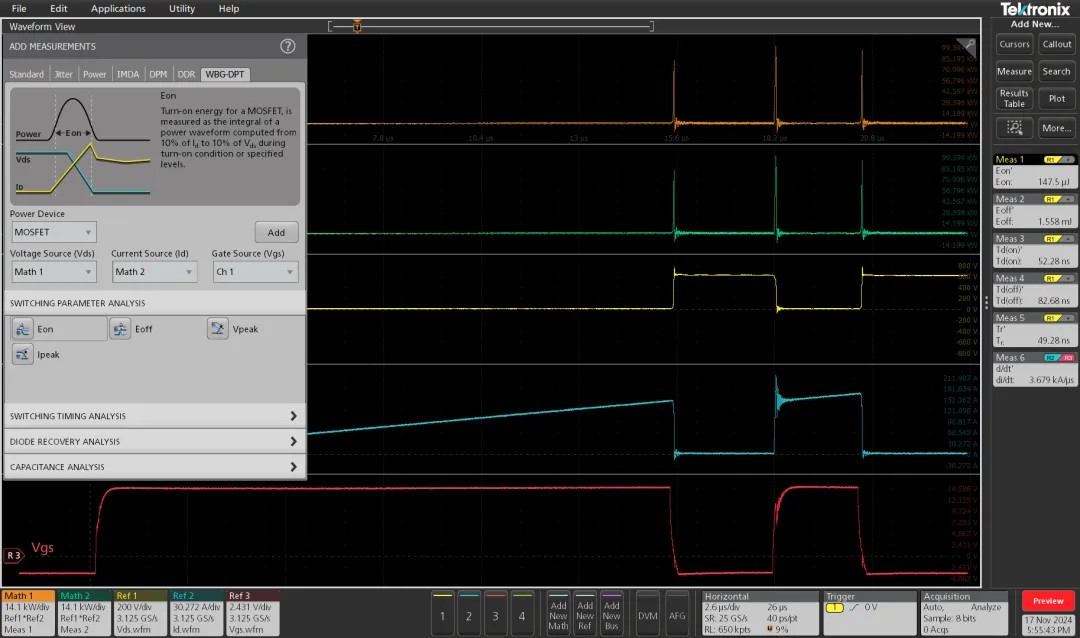
Task: Open the Meas 5 Tr badge
Action: coord(1034,329)
